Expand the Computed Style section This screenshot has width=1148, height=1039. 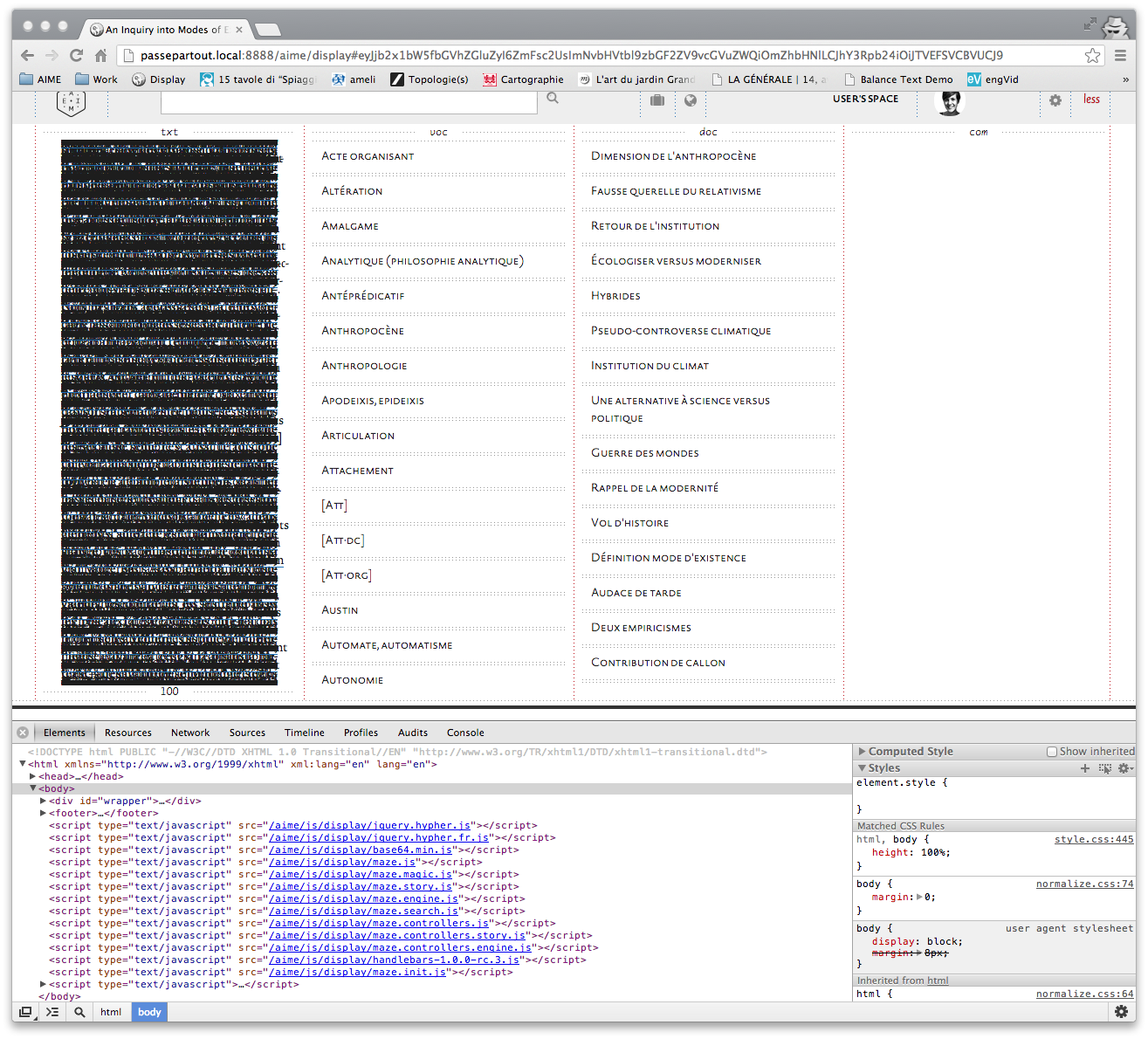(863, 751)
